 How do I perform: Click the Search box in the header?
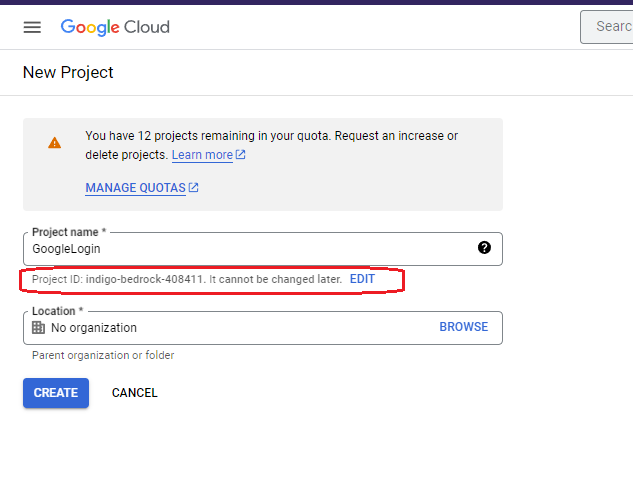(x=610, y=27)
